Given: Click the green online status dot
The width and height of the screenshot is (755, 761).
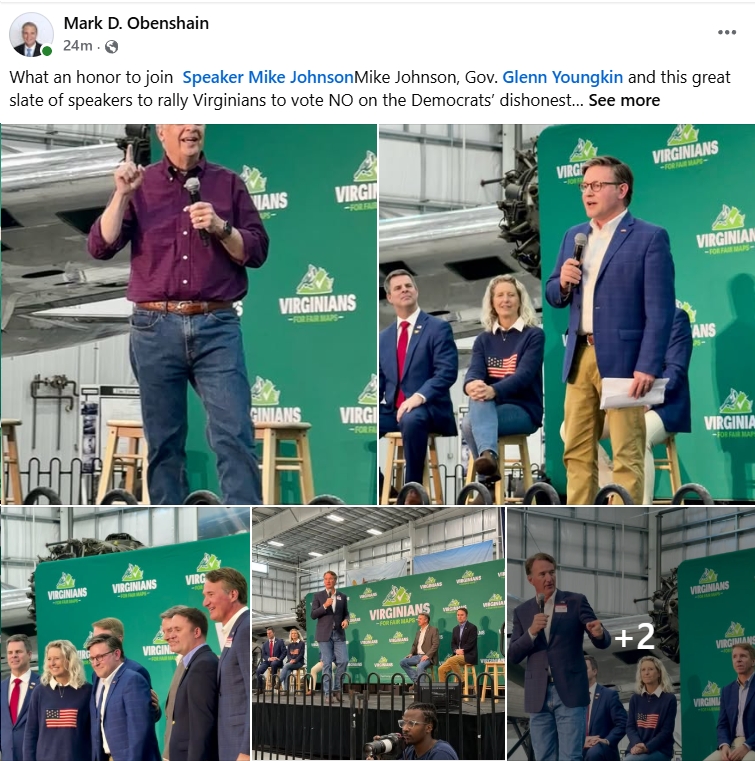Looking at the screenshot, I should (x=47, y=51).
